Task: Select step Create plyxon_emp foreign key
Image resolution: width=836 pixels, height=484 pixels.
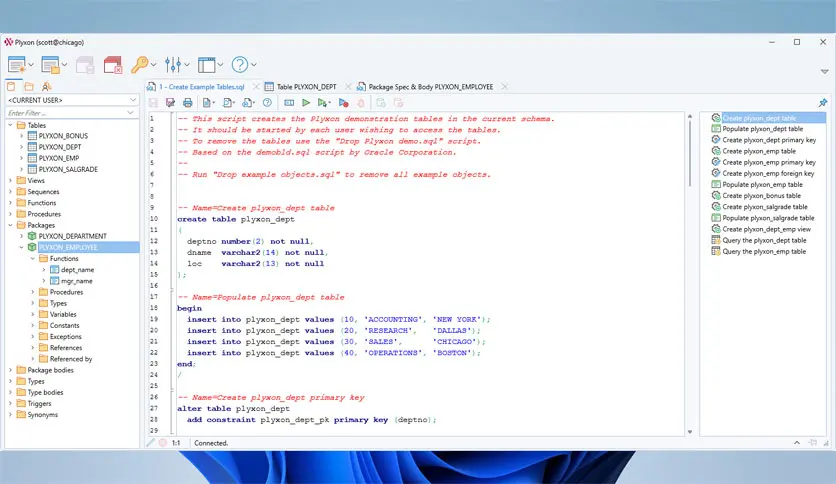Action: [768, 173]
